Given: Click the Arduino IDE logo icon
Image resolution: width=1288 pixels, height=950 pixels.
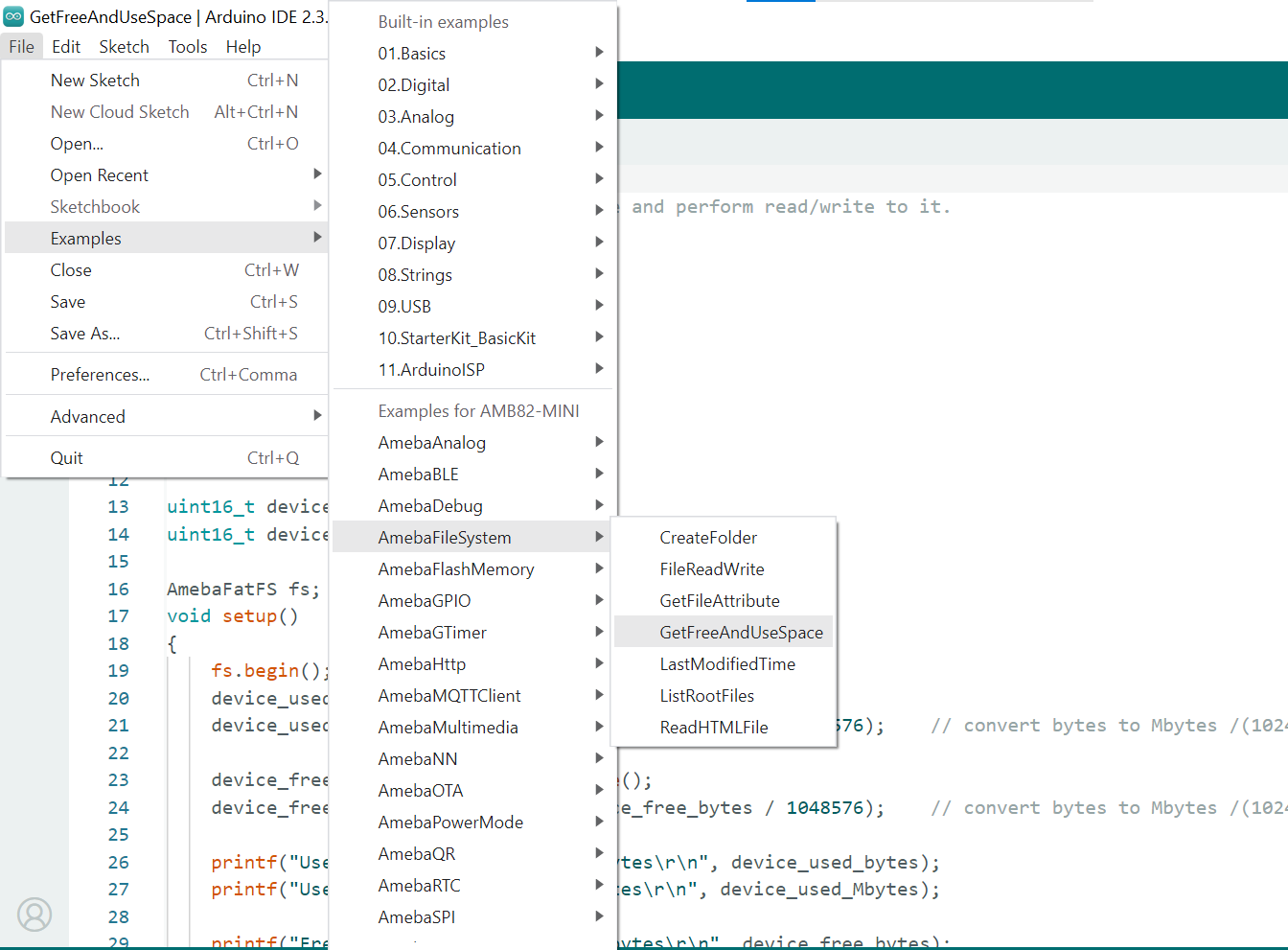Looking at the screenshot, I should [13, 16].
